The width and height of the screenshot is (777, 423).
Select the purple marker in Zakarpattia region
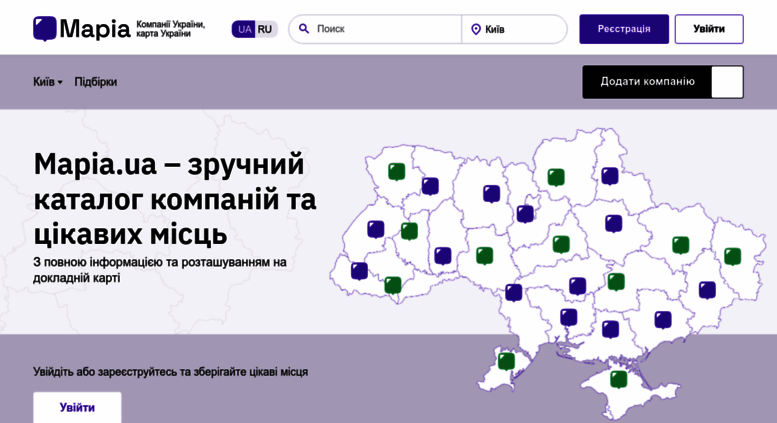[x=359, y=271]
